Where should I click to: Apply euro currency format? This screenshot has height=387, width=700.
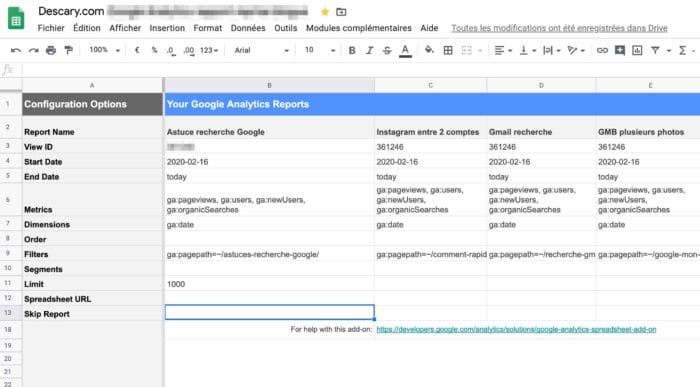coord(137,50)
